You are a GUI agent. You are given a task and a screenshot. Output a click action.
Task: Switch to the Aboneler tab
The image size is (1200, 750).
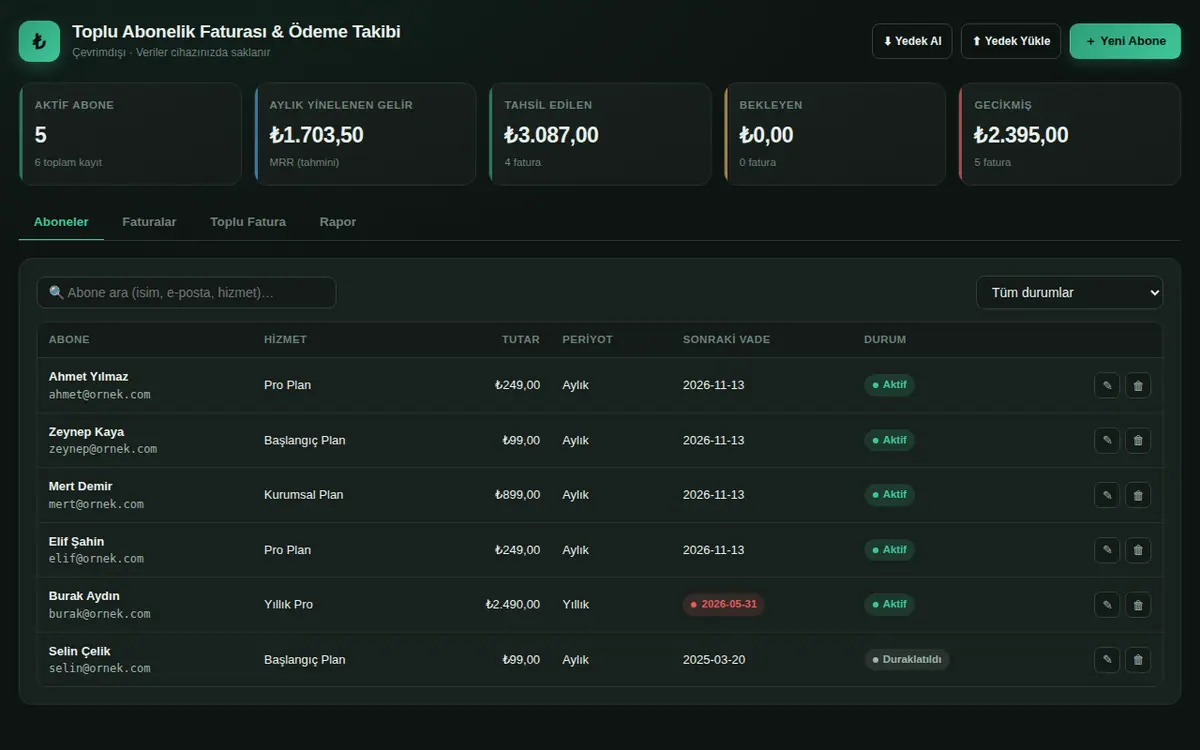(x=61, y=222)
